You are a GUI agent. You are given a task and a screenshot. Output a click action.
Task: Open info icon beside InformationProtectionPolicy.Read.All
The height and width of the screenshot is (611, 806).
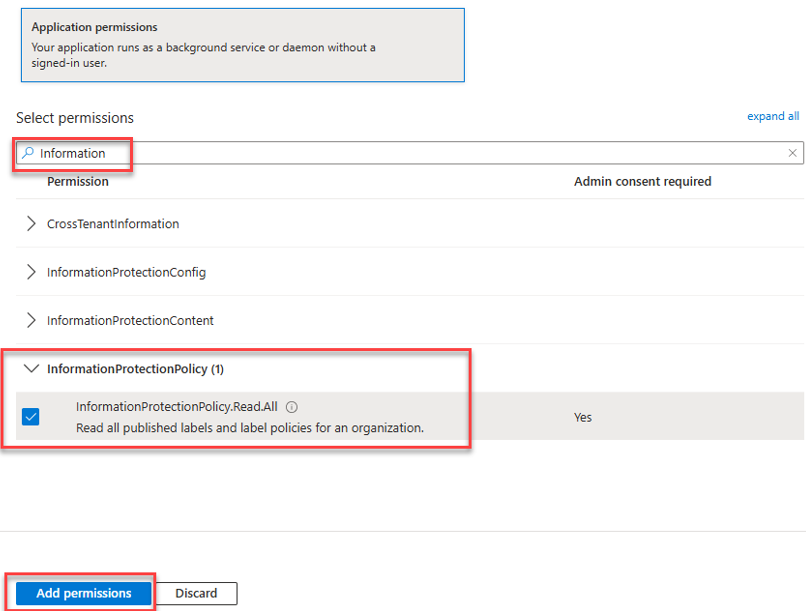click(291, 407)
